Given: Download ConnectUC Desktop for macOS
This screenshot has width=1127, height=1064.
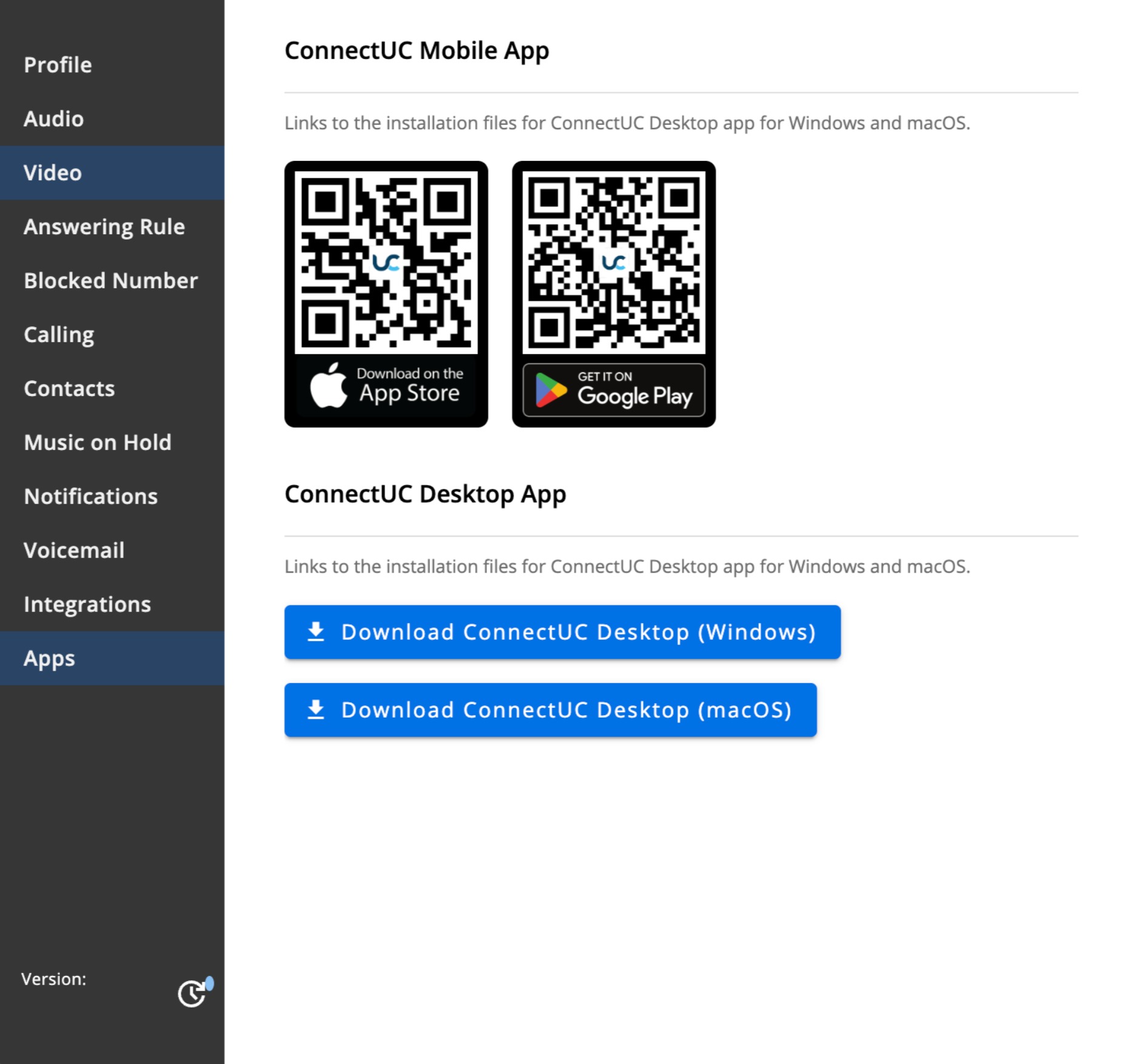Looking at the screenshot, I should coord(550,710).
